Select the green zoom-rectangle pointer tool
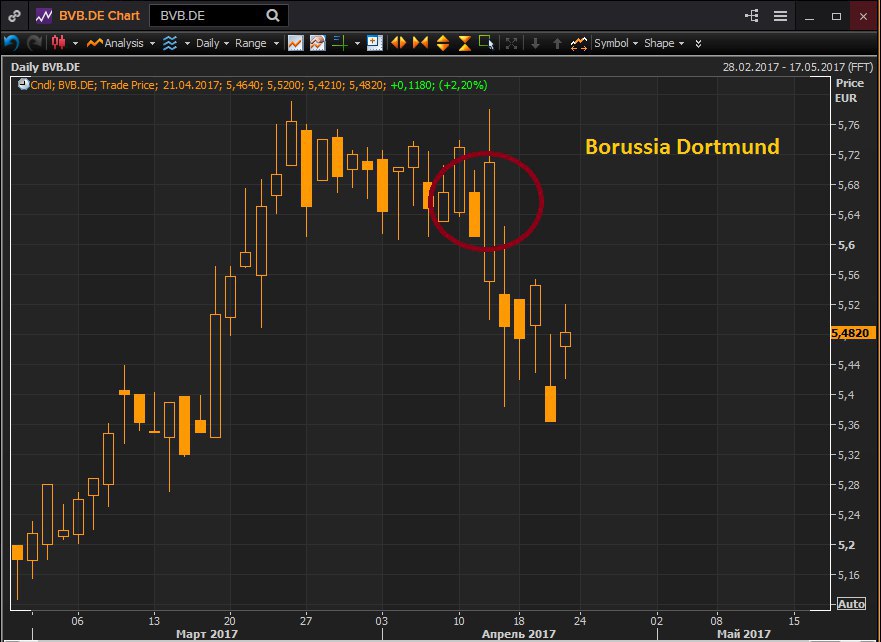The height and width of the screenshot is (642, 881). 487,43
